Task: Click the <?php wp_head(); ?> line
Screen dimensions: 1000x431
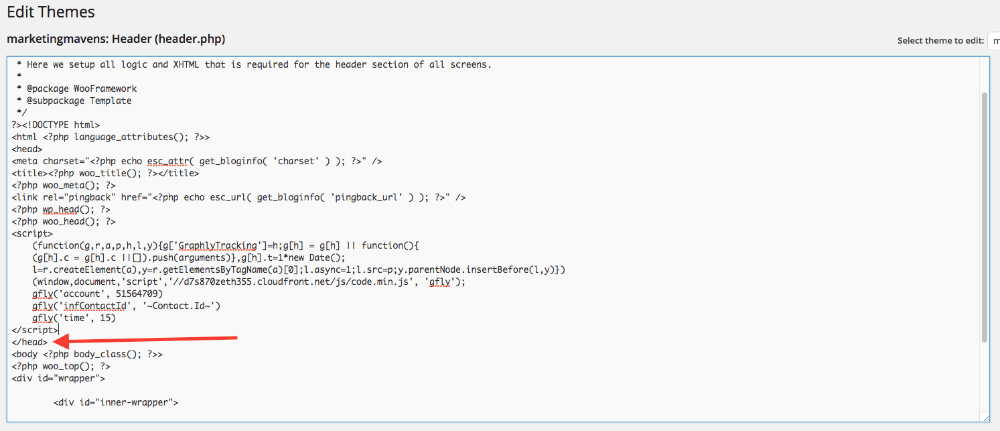Action: point(61,209)
